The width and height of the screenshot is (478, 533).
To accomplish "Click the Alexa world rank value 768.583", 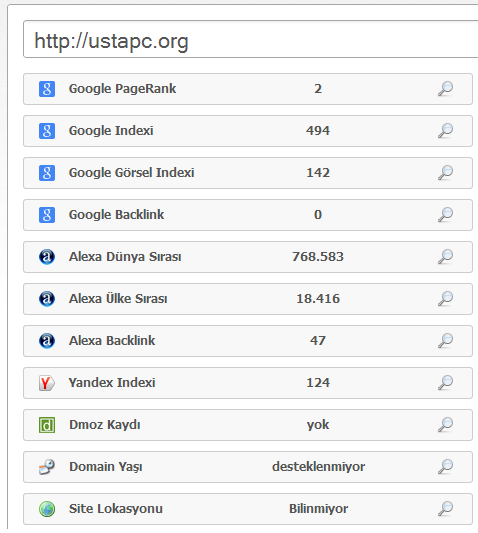I will coord(318,257).
